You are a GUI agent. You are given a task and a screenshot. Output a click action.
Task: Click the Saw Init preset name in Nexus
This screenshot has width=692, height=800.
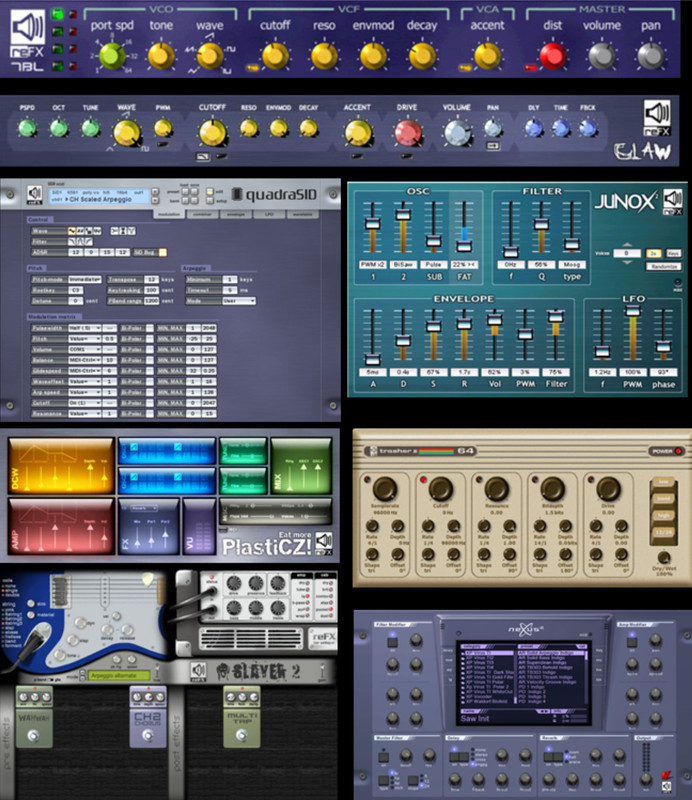pos(475,718)
